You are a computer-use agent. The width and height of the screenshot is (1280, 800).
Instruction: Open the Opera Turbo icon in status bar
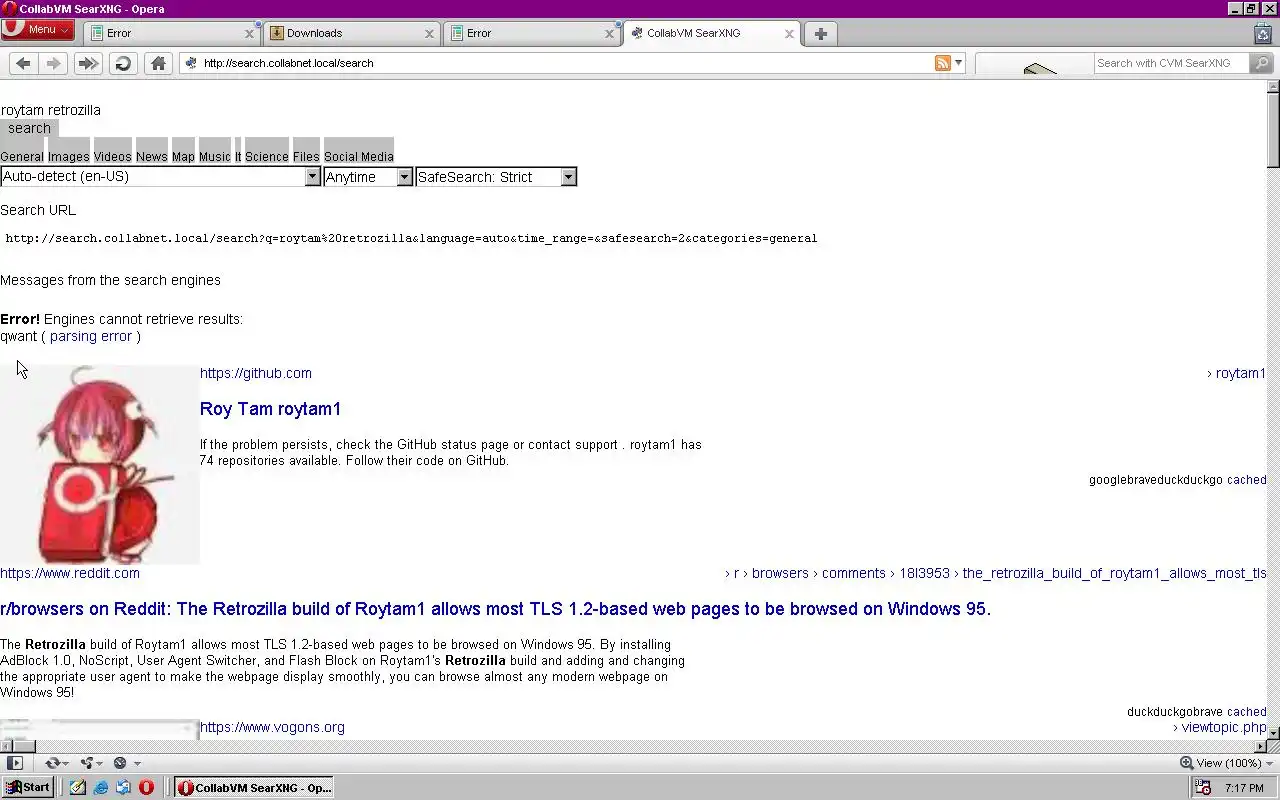click(120, 763)
